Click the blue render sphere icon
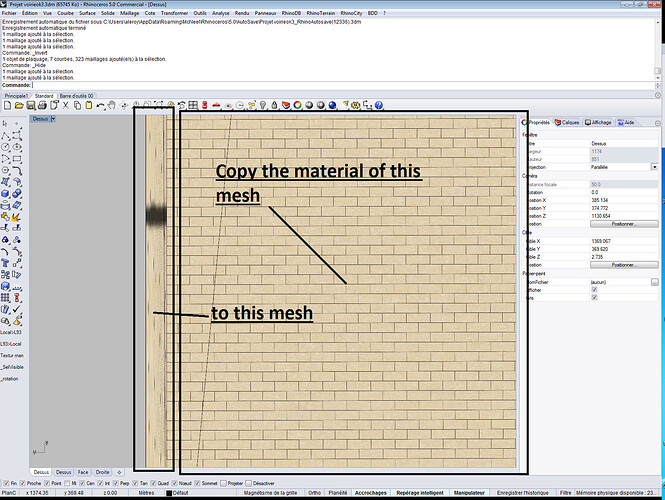This screenshot has width=665, height=500. click(332, 105)
